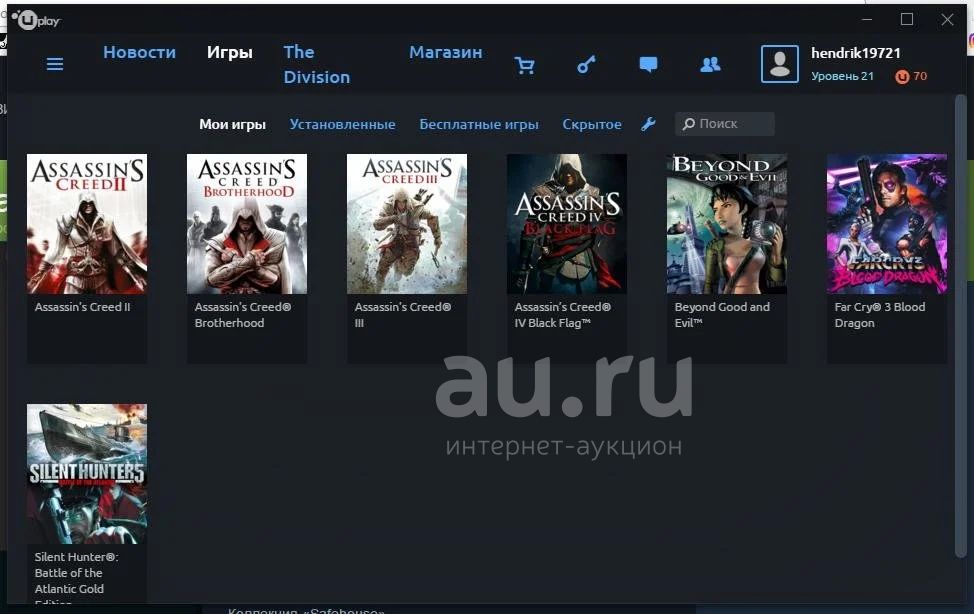Select the Assassin's Creed II cover
This screenshot has width=974, height=614.
click(87, 224)
